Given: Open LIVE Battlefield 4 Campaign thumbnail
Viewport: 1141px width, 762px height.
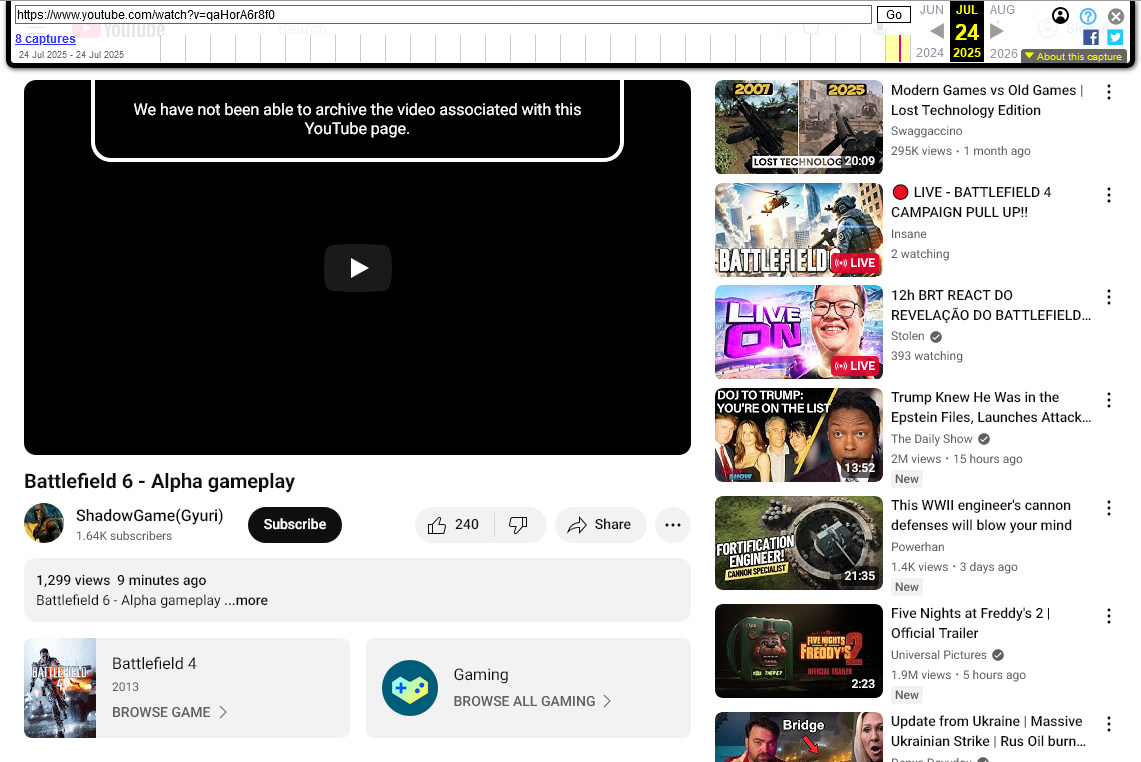Looking at the screenshot, I should pos(798,230).
